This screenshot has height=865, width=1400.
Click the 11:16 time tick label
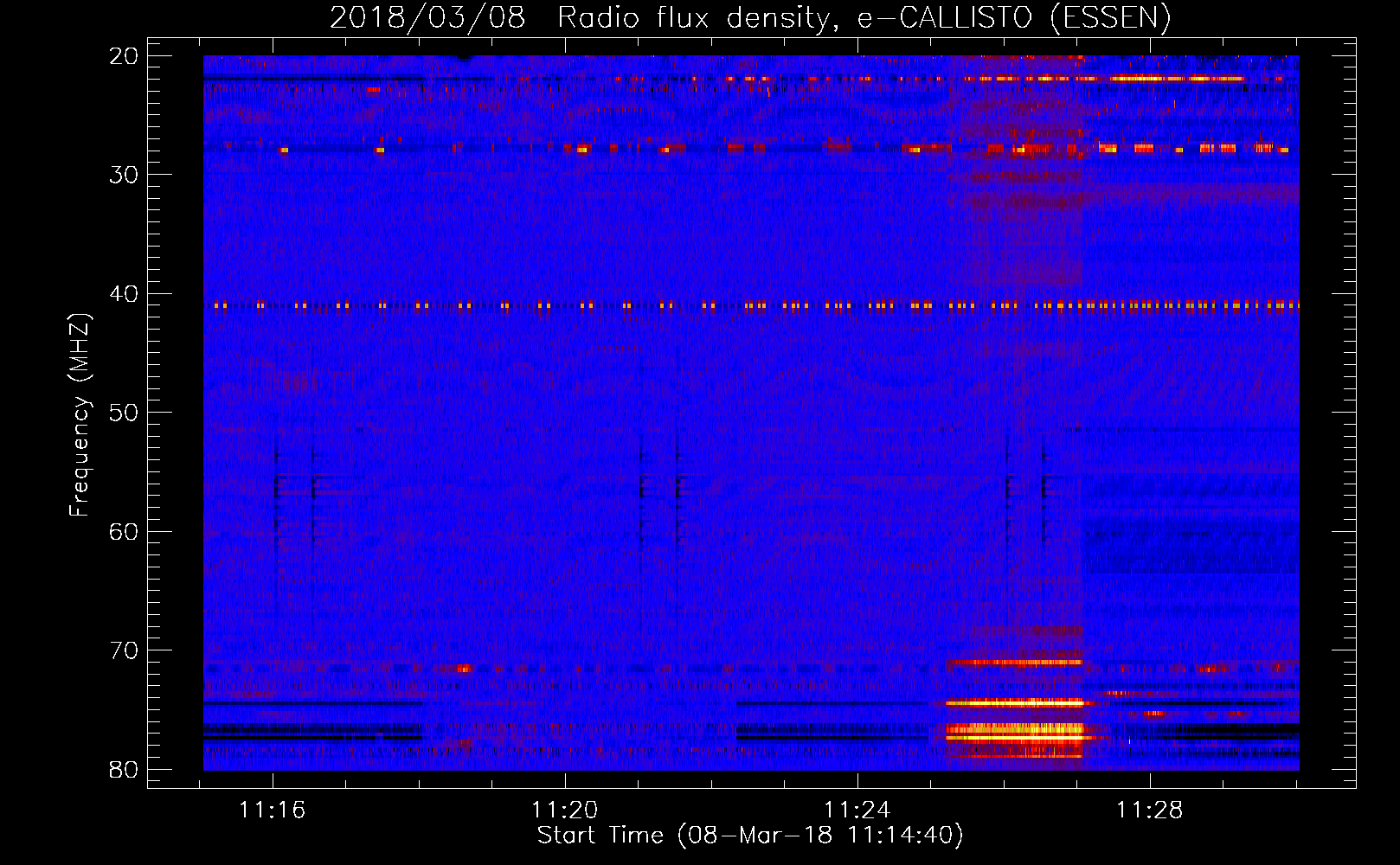[x=273, y=811]
